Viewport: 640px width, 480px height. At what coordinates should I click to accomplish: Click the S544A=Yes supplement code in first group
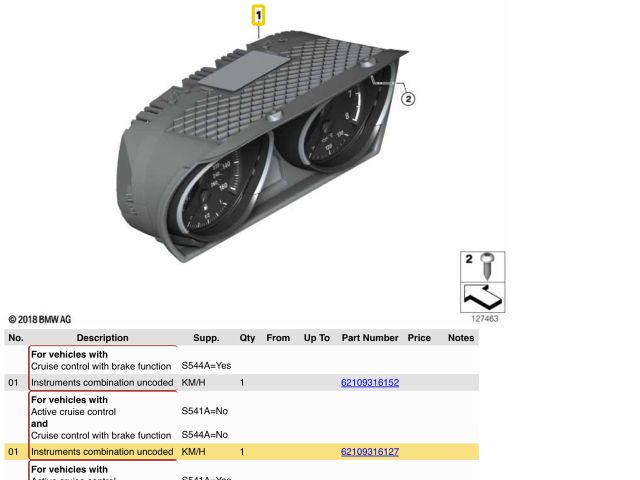tap(206, 366)
